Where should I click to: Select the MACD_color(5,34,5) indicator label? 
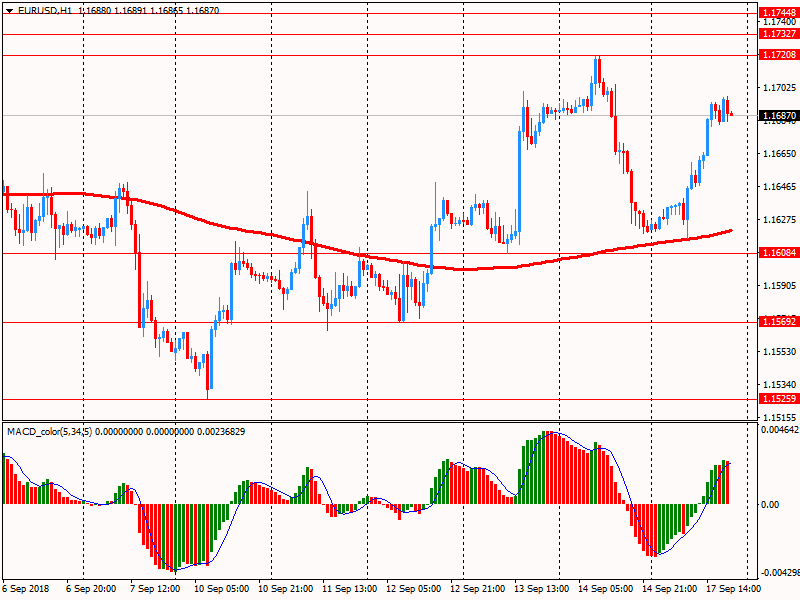(x=50, y=432)
